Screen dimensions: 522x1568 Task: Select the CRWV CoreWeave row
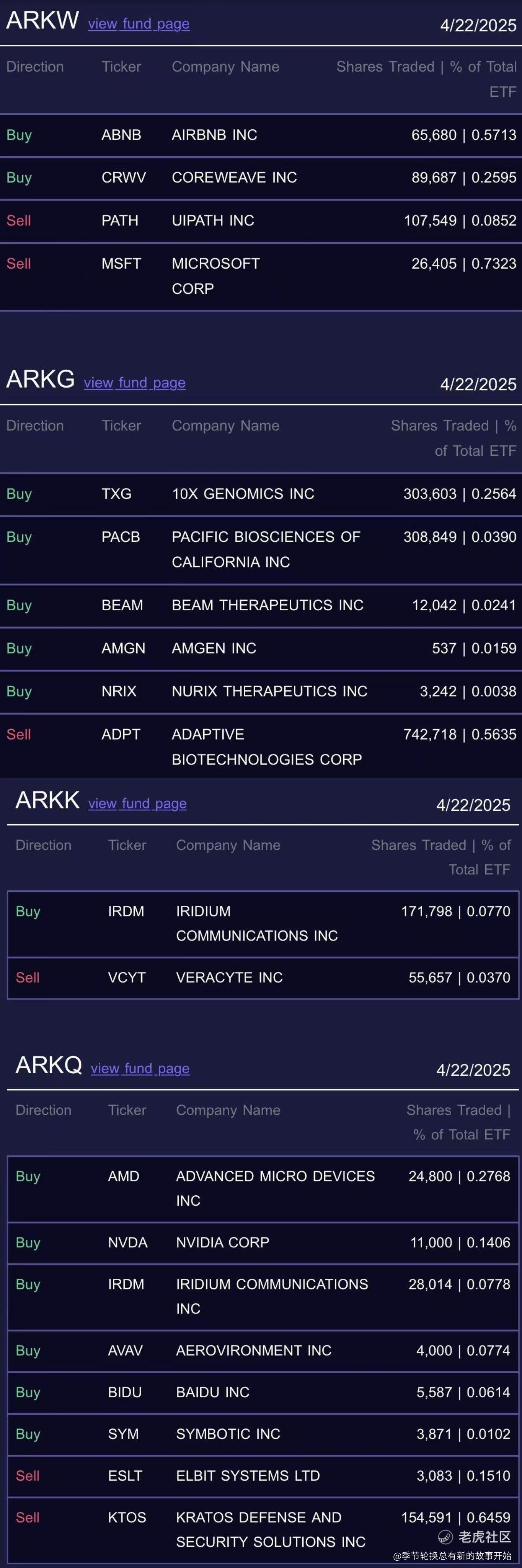point(261,178)
